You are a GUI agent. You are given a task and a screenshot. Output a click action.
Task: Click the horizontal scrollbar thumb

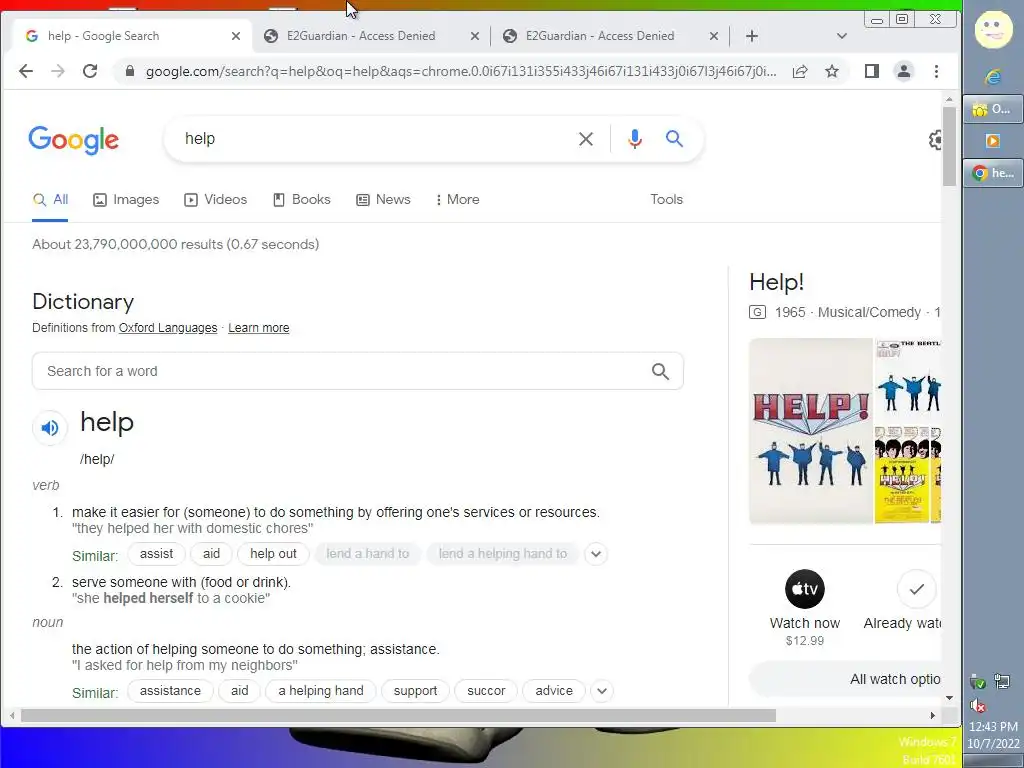point(398,716)
